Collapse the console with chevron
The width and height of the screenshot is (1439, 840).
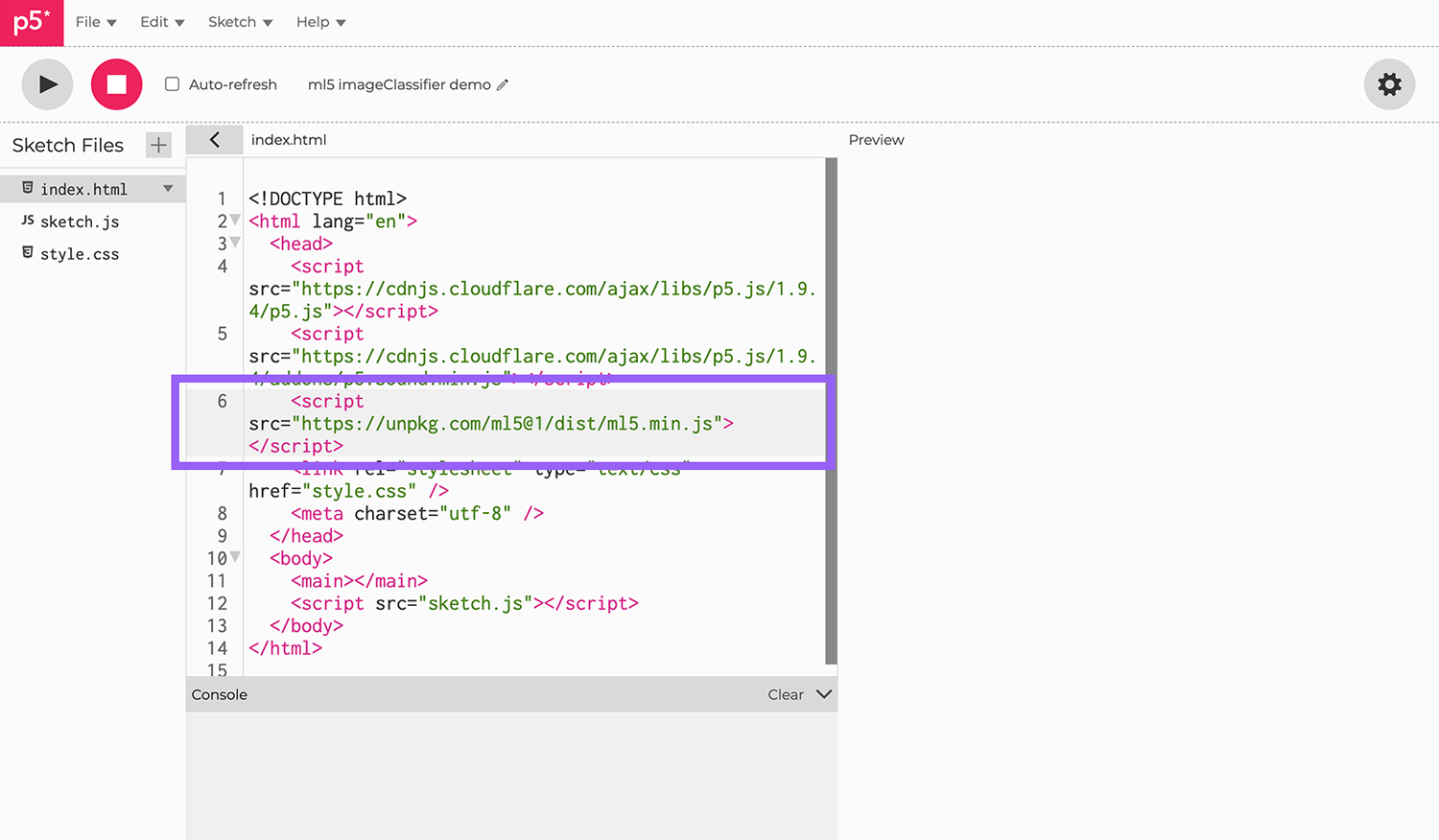824,694
